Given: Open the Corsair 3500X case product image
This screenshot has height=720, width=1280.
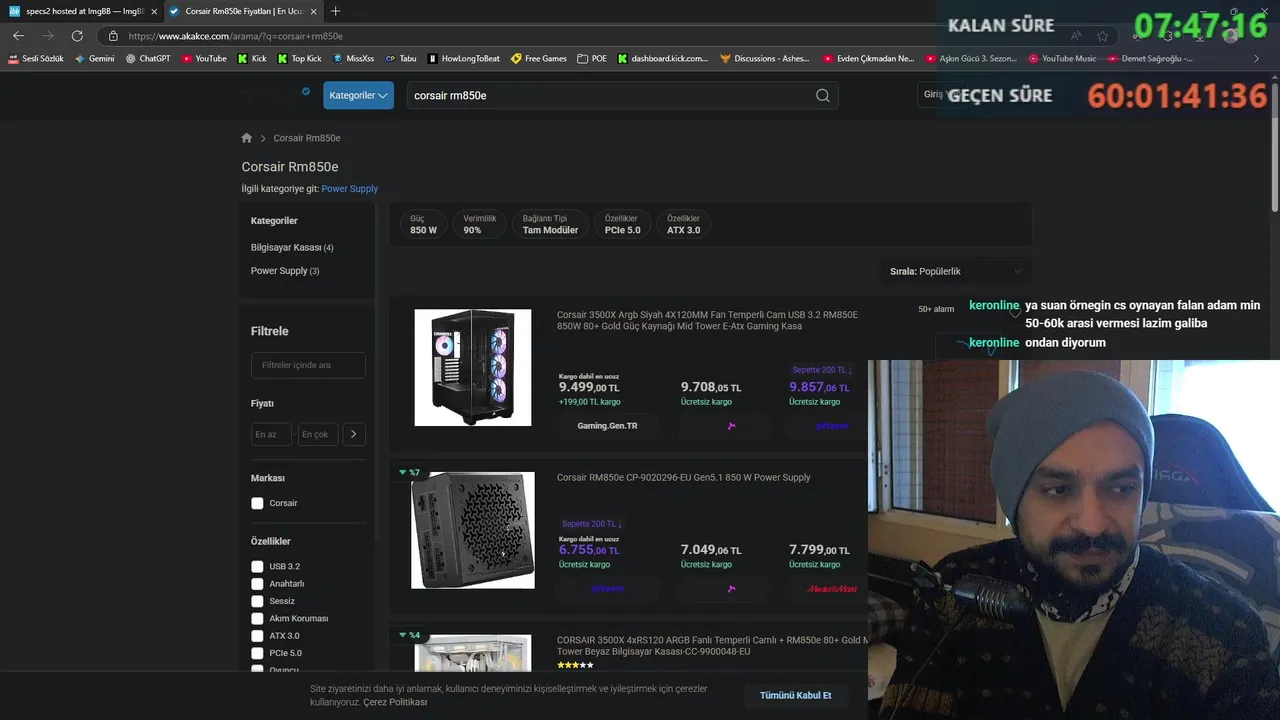Looking at the screenshot, I should (473, 367).
